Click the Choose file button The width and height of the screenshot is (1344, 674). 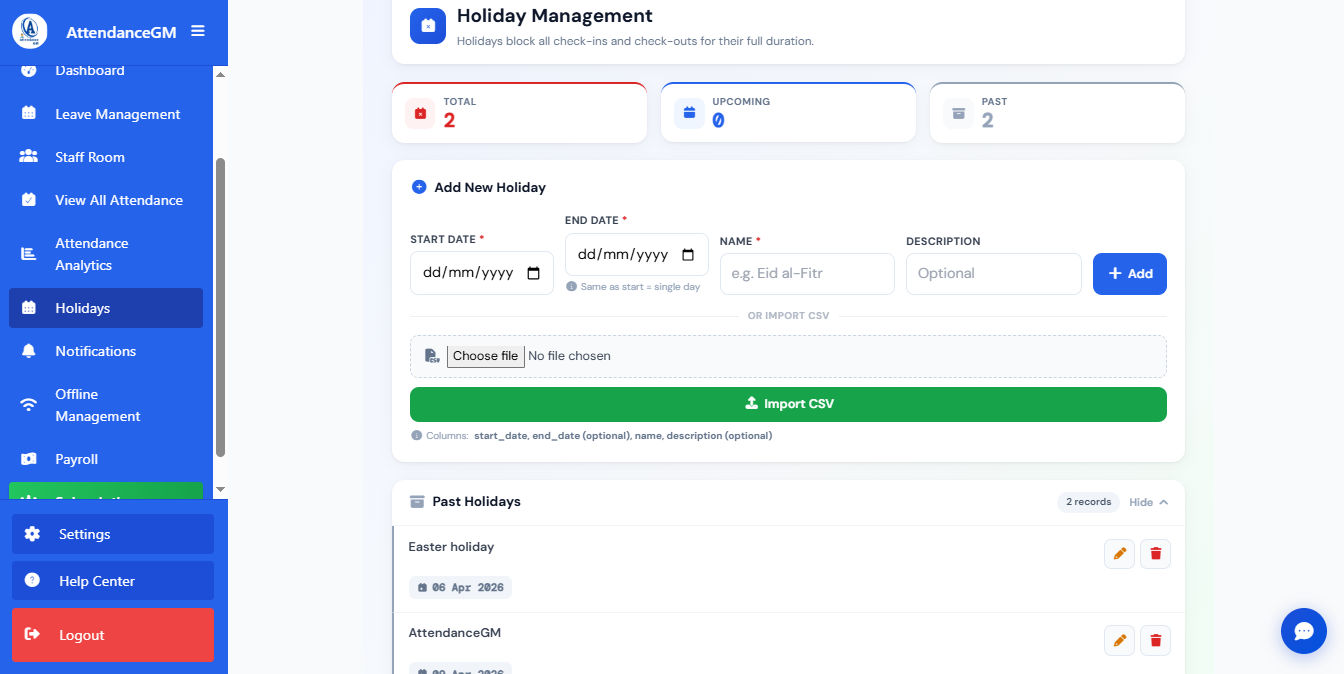coord(486,356)
